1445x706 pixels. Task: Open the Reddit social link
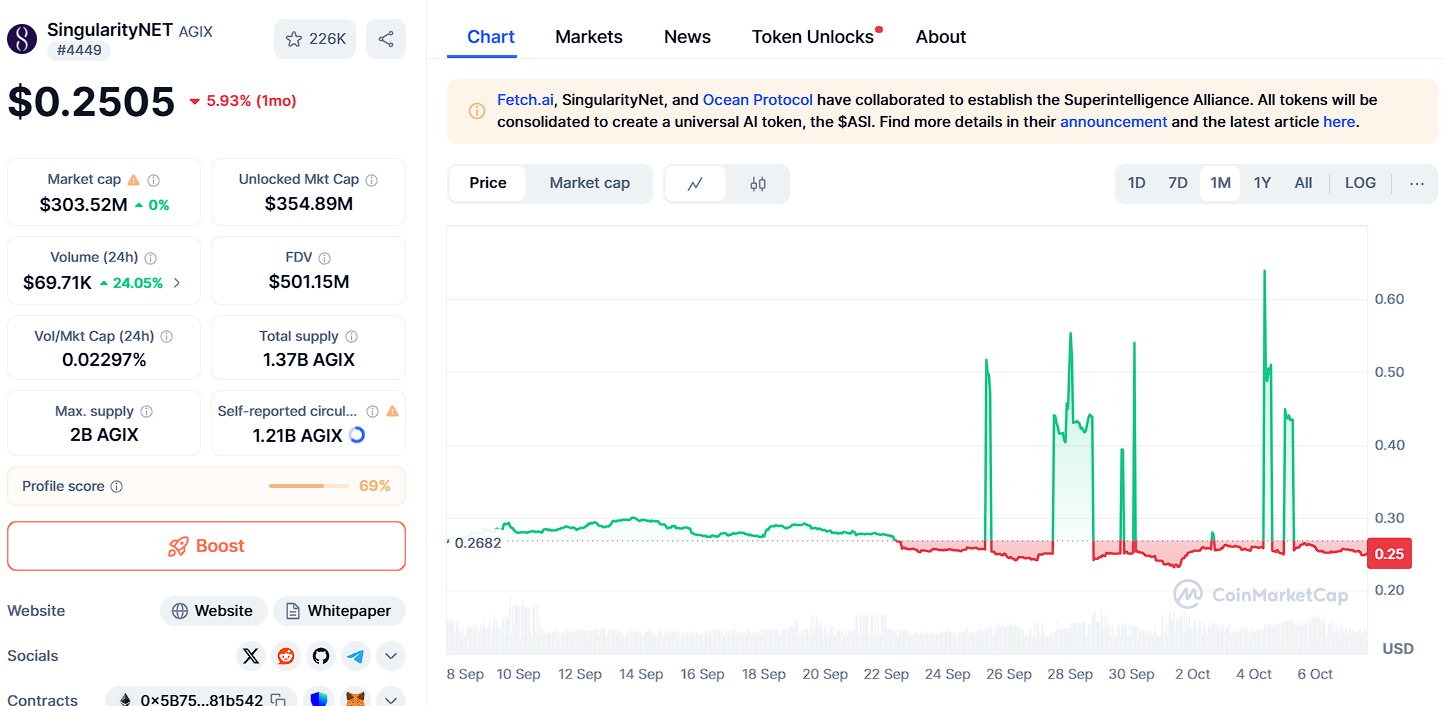pyautogui.click(x=286, y=656)
